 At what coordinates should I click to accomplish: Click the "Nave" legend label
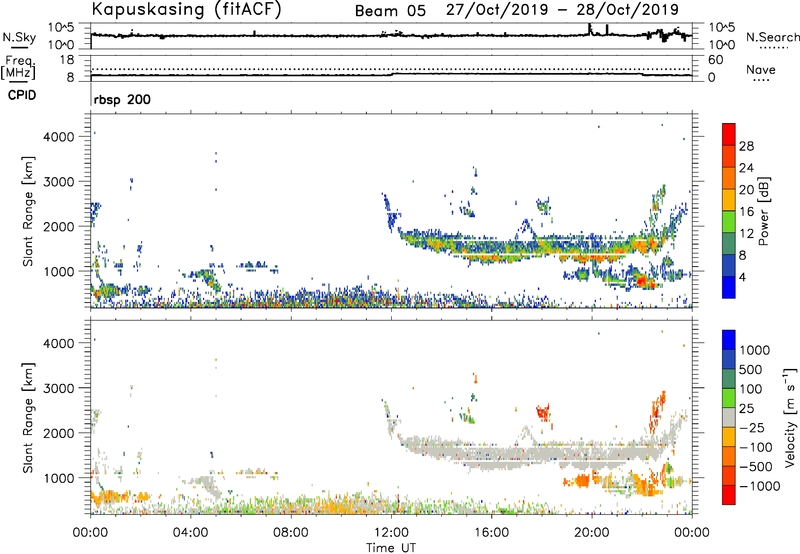tap(761, 69)
